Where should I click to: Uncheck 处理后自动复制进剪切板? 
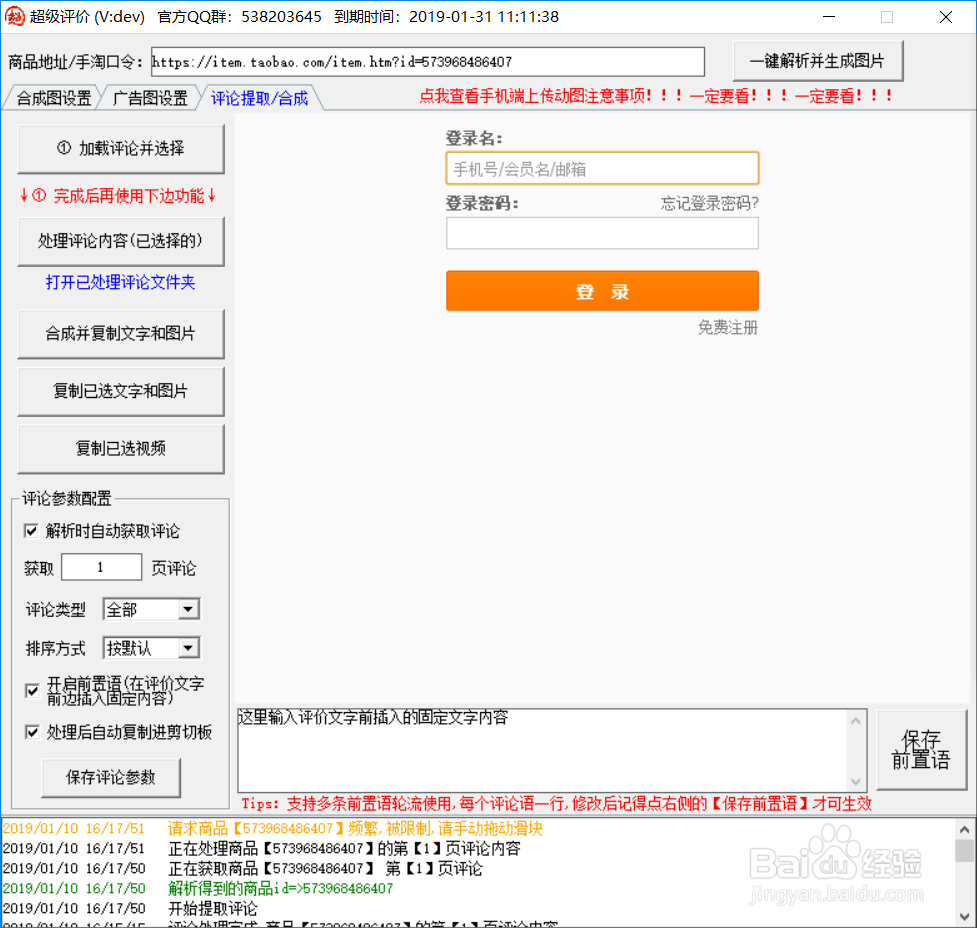pyautogui.click(x=31, y=732)
